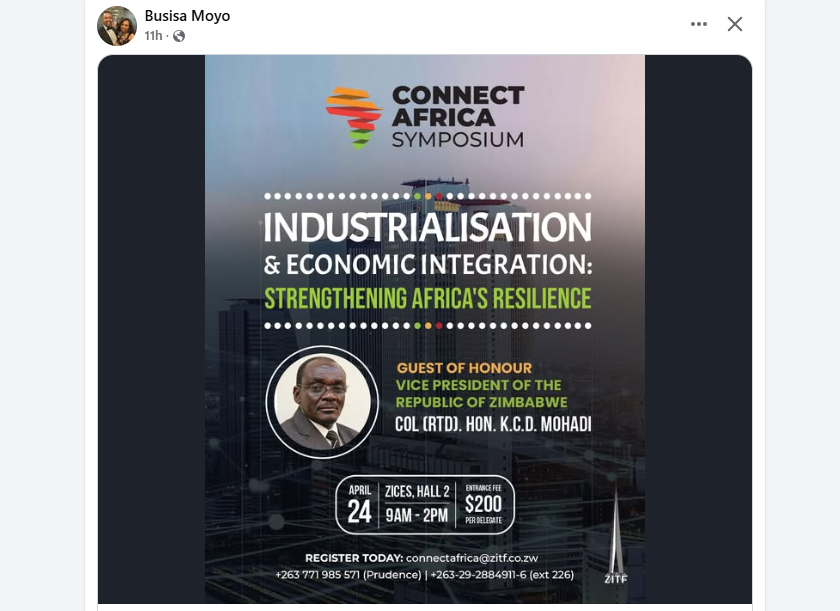
Task: Click the green Strengthening Africa's Resilience text
Action: pos(427,298)
